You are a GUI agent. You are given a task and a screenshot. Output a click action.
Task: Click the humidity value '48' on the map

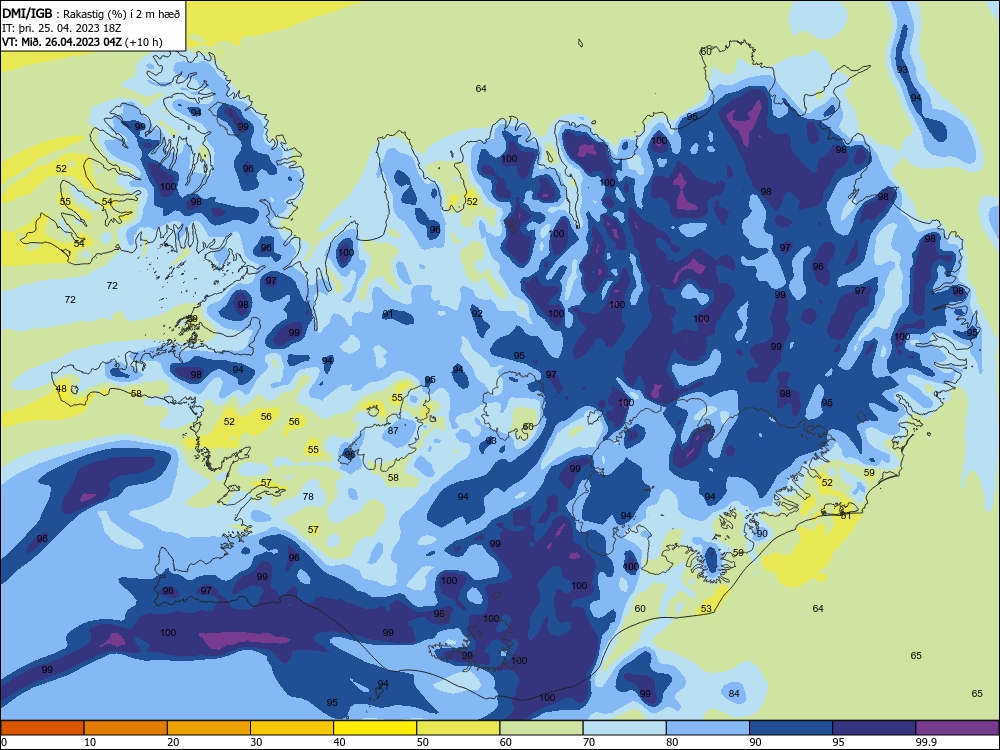(x=61, y=388)
